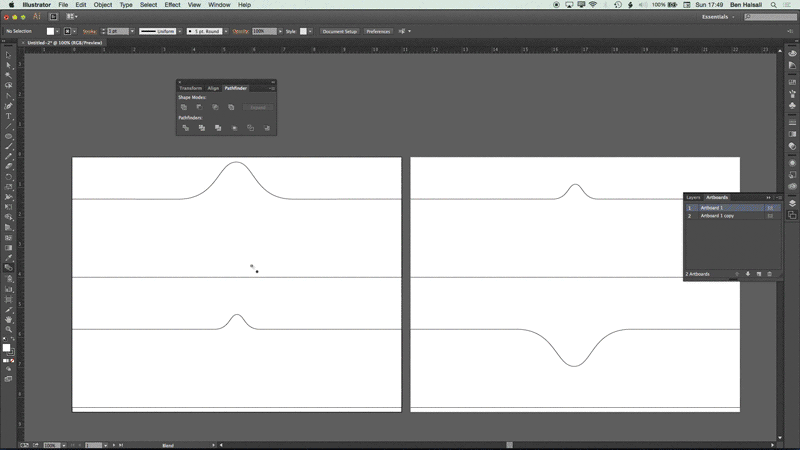
Task: Select the Magic Wand tool
Action: click(x=8, y=76)
